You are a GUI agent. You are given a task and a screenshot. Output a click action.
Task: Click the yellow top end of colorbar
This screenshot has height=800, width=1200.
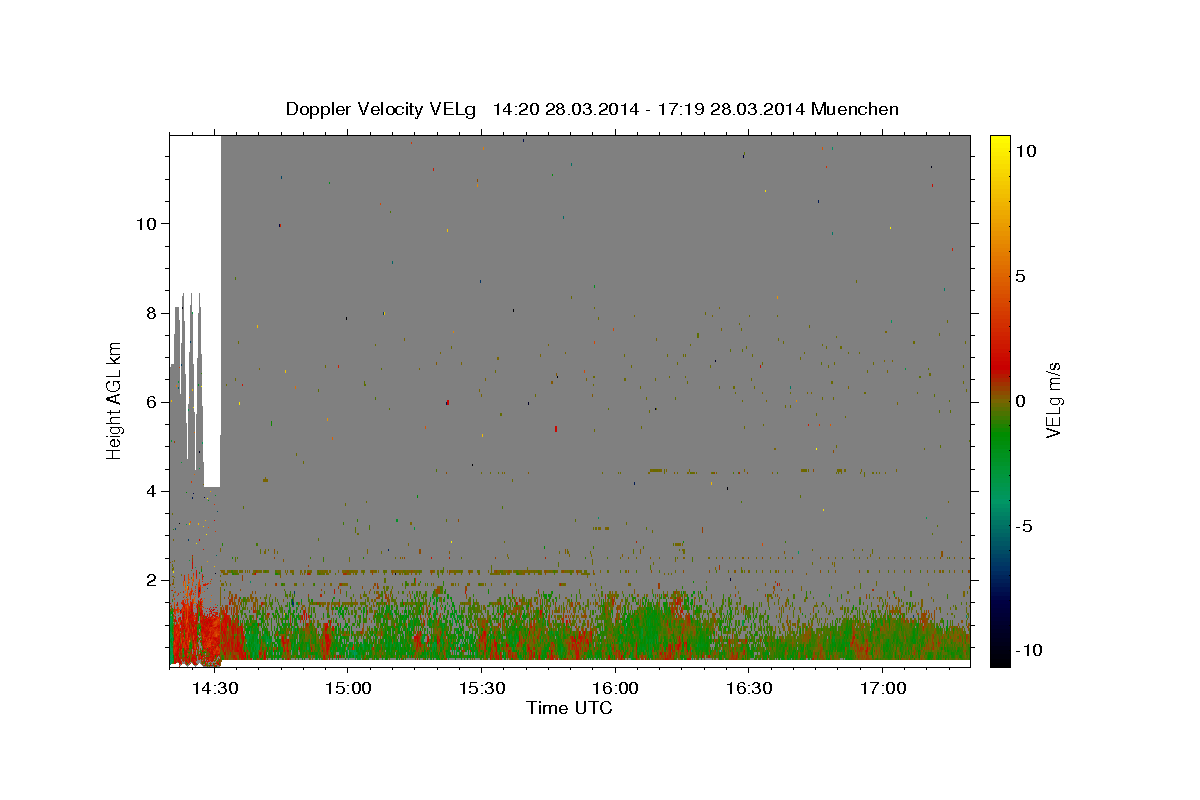click(1000, 145)
